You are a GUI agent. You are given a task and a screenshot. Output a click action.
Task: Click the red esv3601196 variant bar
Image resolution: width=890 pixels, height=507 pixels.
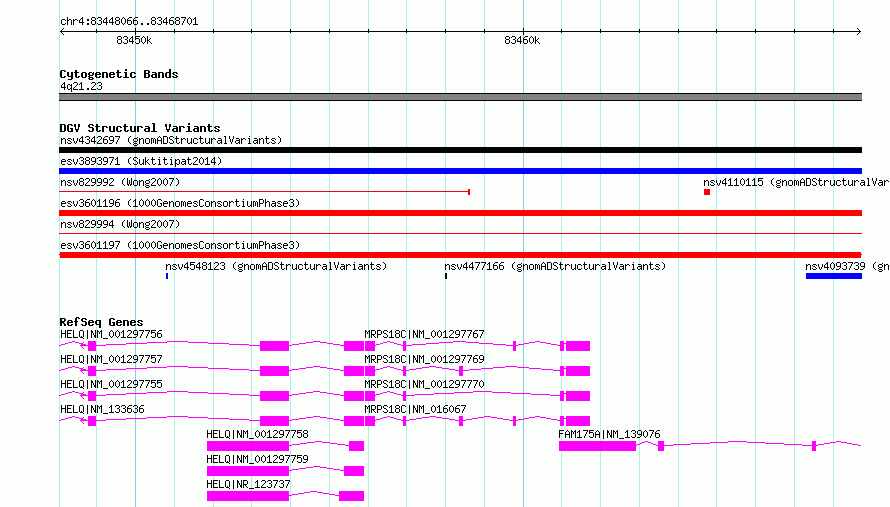click(x=460, y=213)
